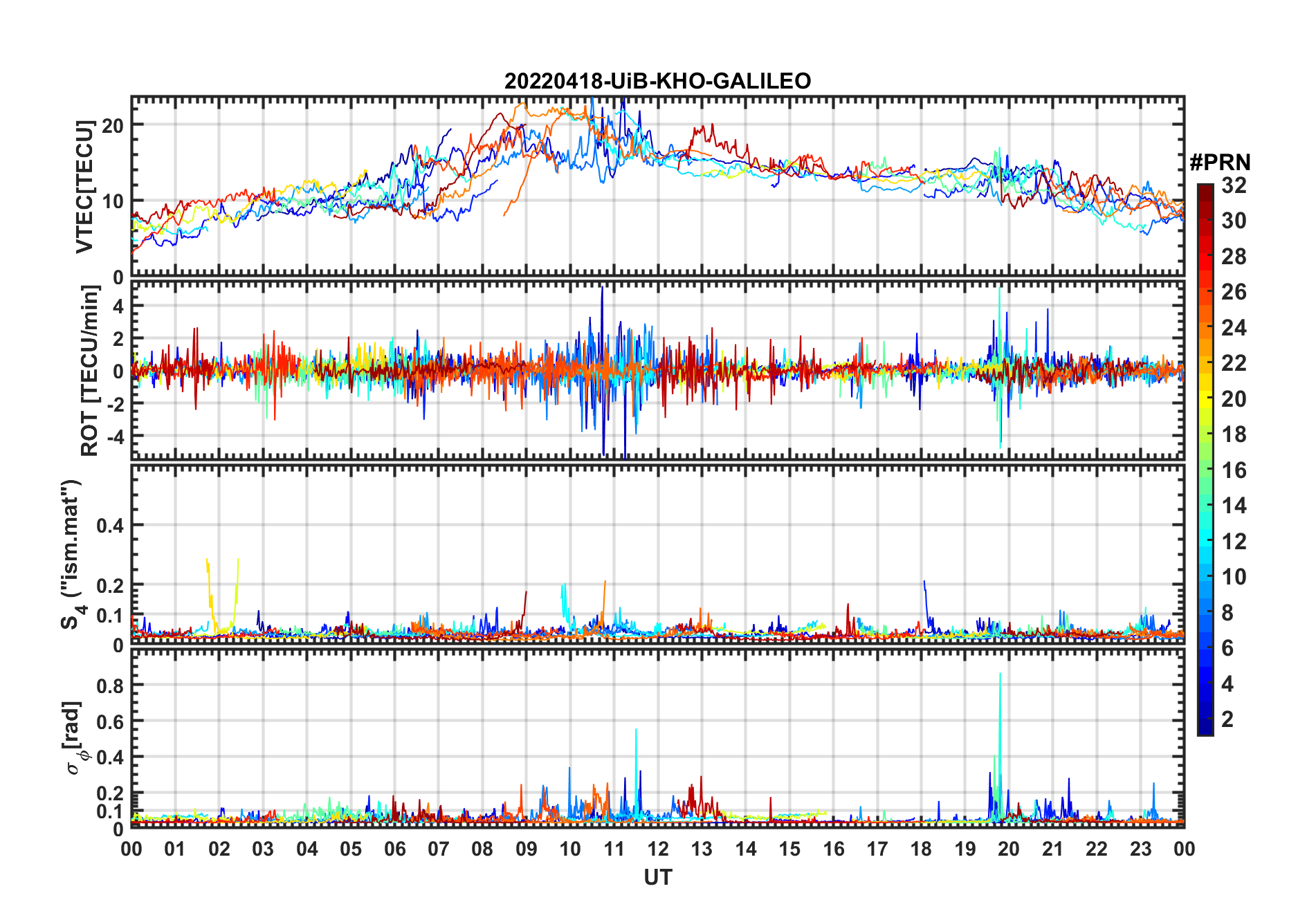Click sigma phi y-axis tick label 0.8
Screen dimensions: 1316x920
(110, 686)
